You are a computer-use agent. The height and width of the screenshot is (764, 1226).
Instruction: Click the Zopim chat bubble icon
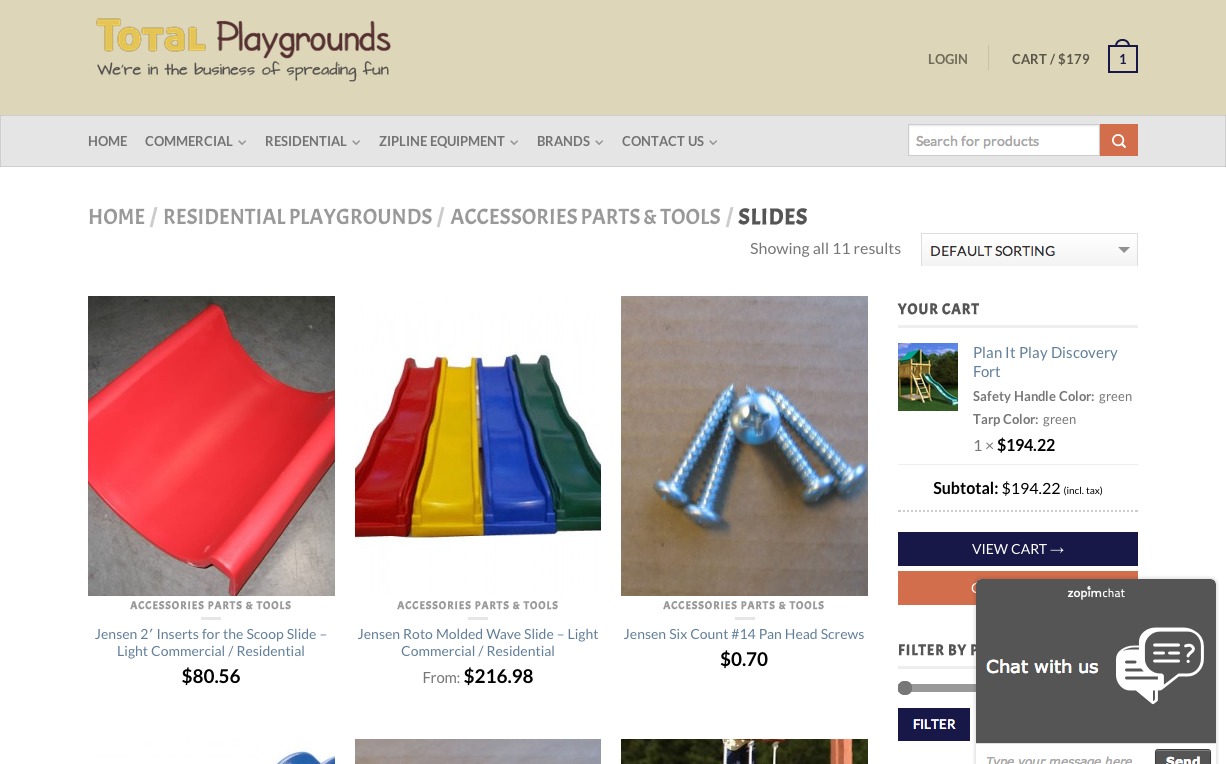[x=1159, y=664]
